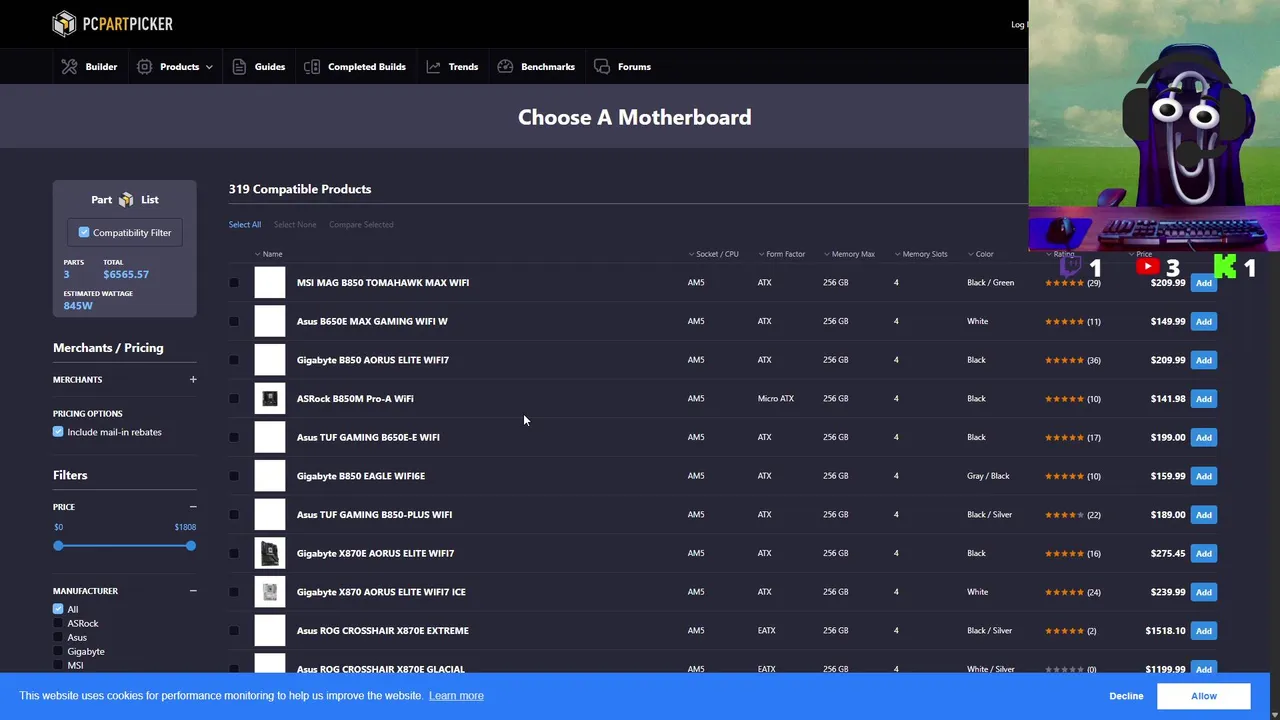Click the minimum price slider handle
This screenshot has width=1280, height=720.
point(59,546)
